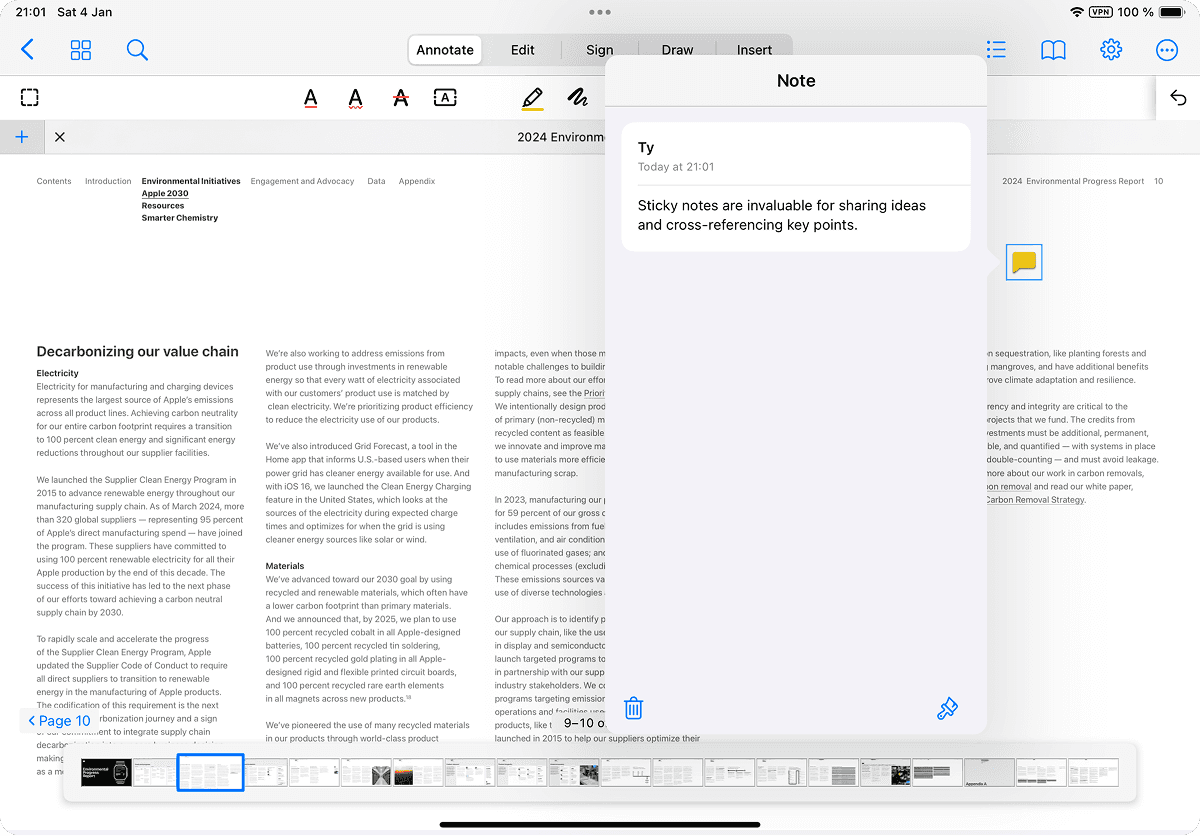The width and height of the screenshot is (1200, 836).
Task: Tap the 9–10 page indicator
Action: point(583,723)
